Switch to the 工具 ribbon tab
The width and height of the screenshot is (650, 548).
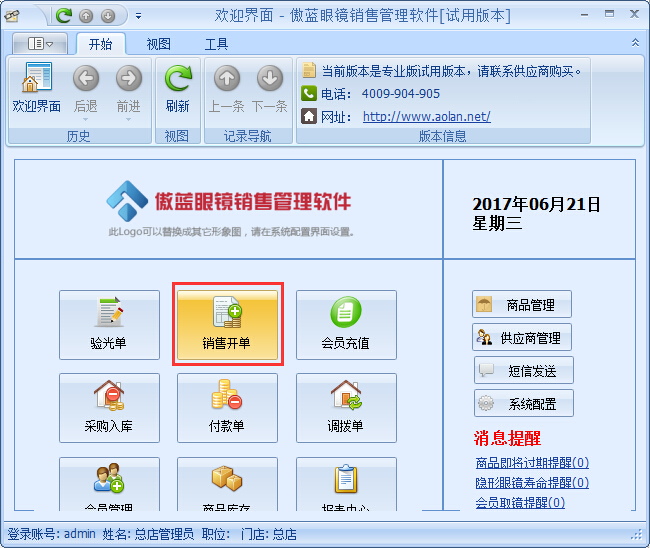click(x=216, y=44)
